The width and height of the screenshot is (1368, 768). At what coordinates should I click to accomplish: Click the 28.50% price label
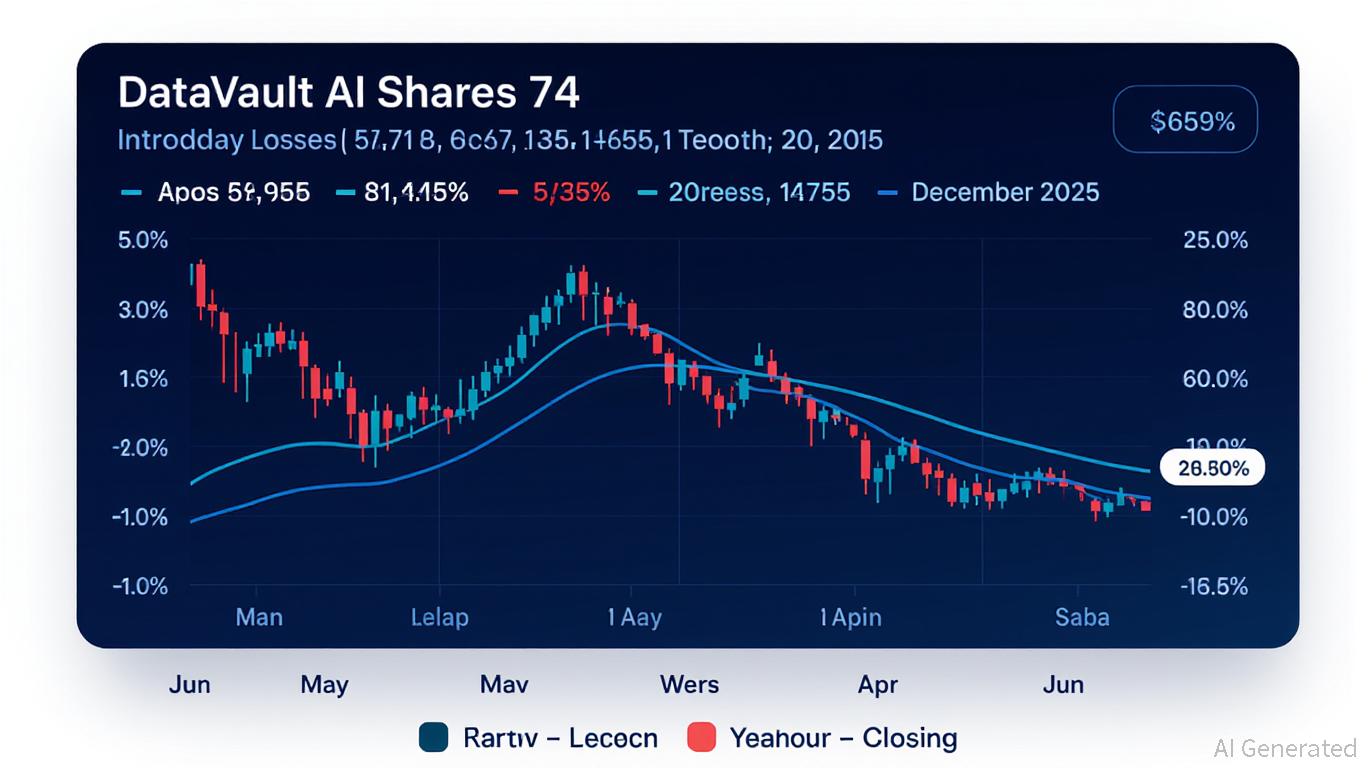(1213, 467)
